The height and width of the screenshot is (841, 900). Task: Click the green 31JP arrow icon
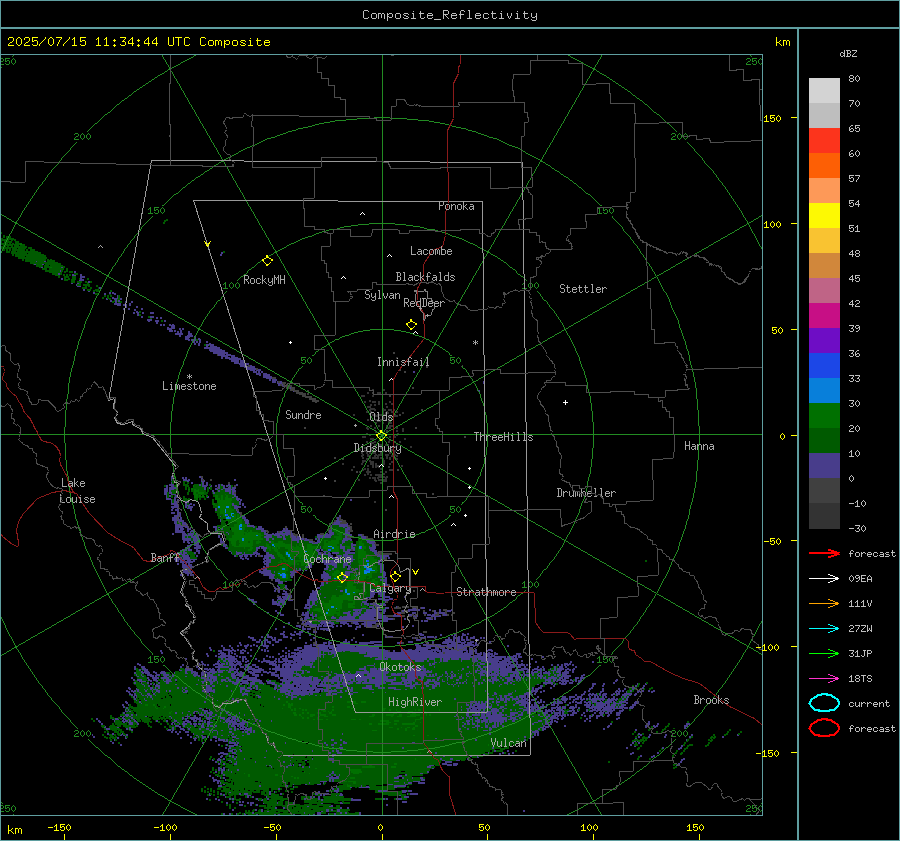pos(824,653)
